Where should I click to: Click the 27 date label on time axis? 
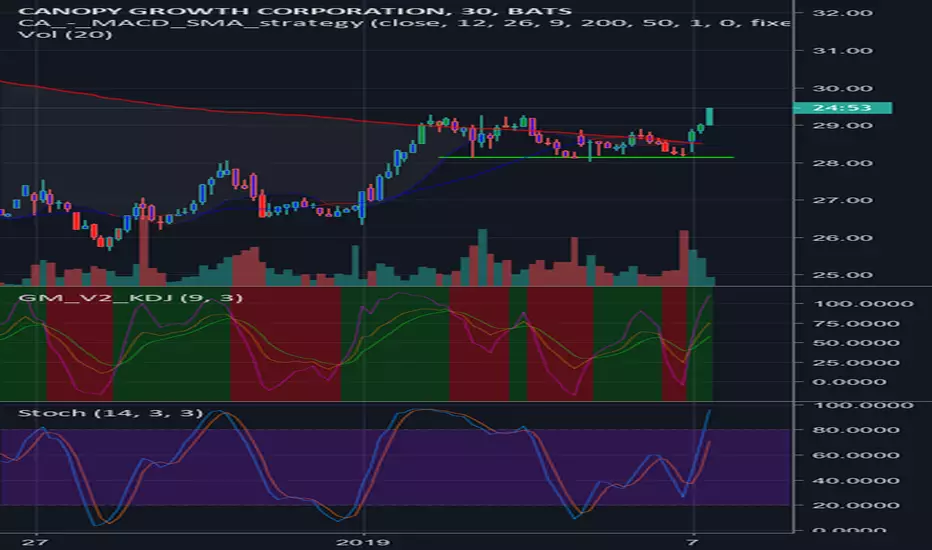(x=34, y=542)
